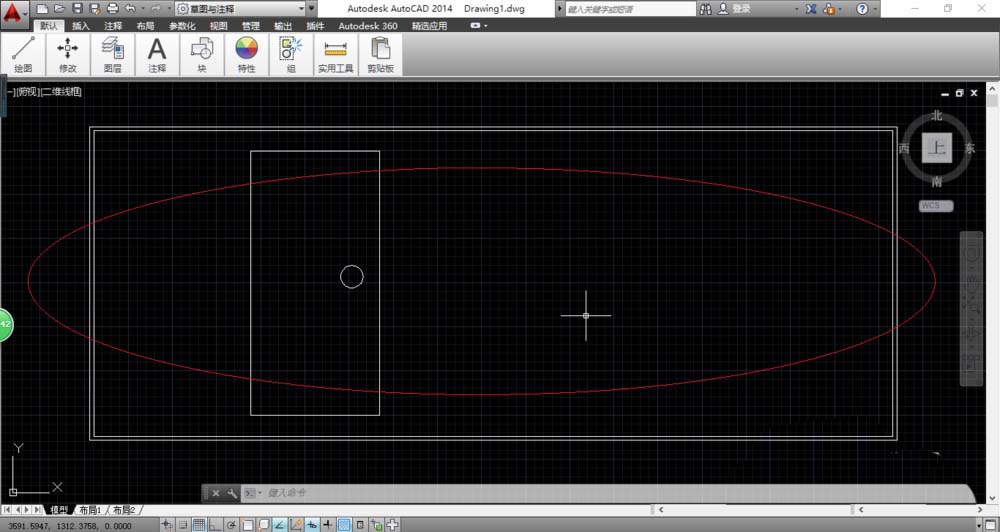This screenshot has height=532, width=1000.
Task: Switch to the 布局2 layout tab
Action: (x=124, y=510)
